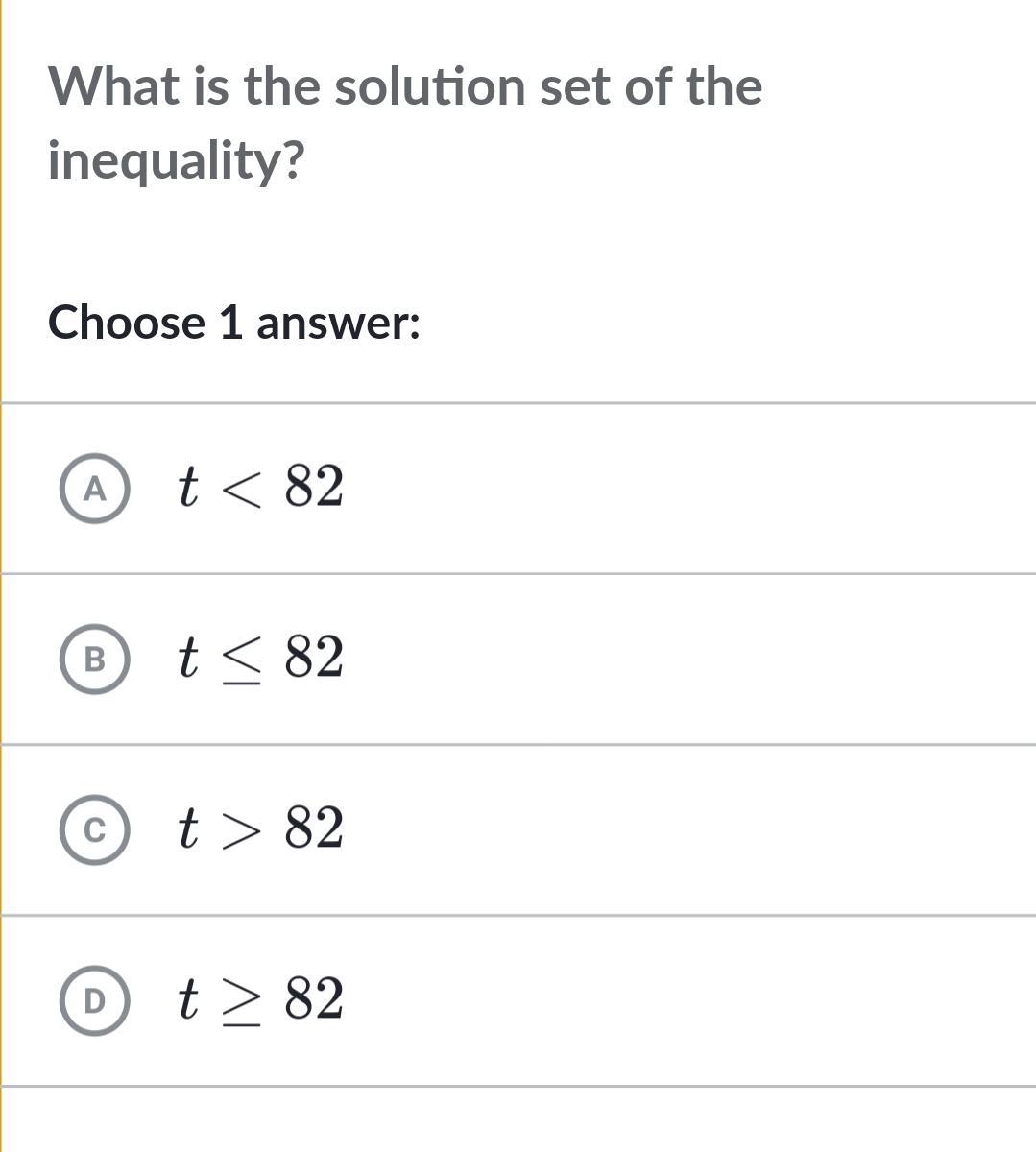Select radio button B

(x=94, y=660)
